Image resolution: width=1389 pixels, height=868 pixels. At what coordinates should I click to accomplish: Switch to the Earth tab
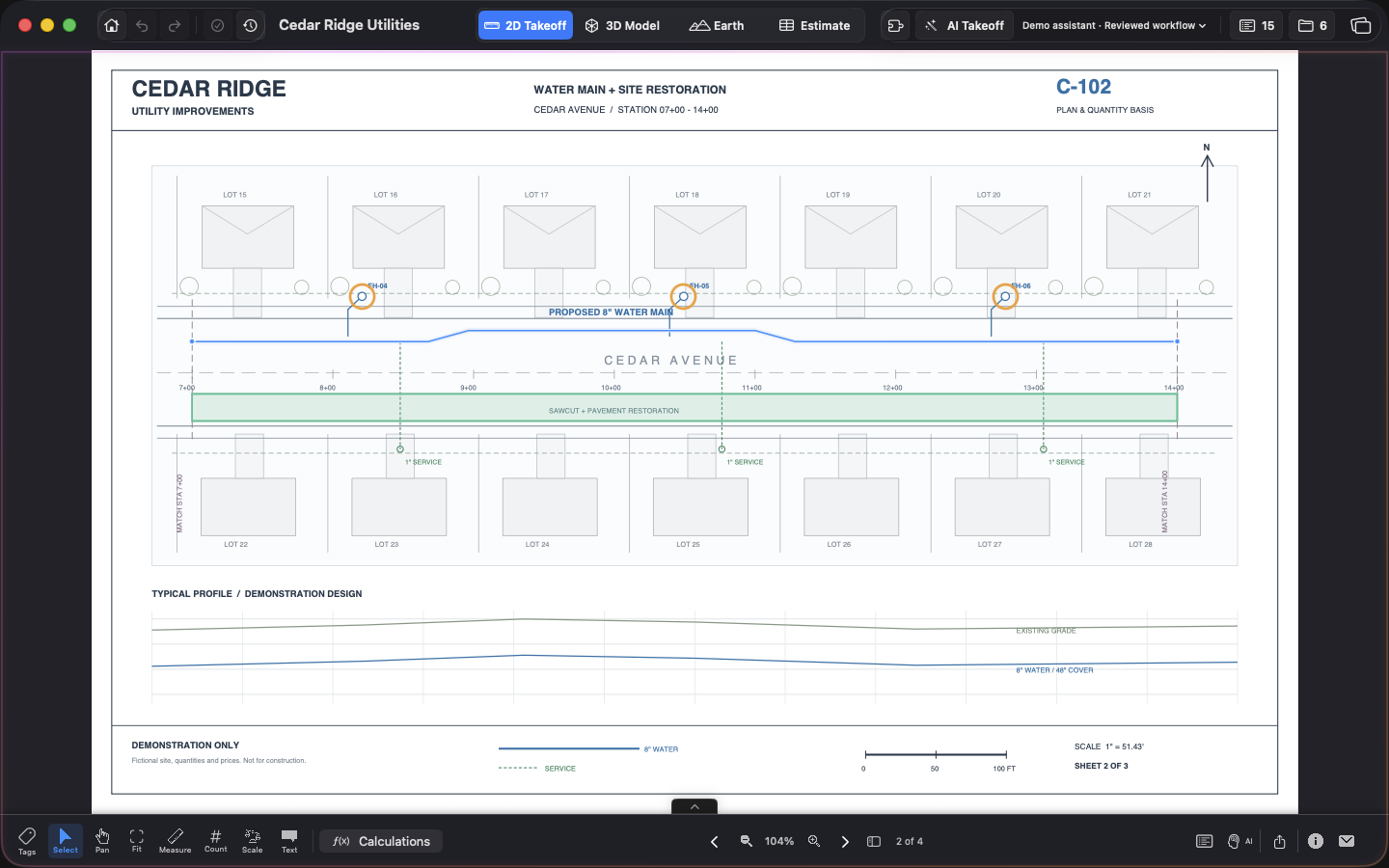tap(717, 26)
